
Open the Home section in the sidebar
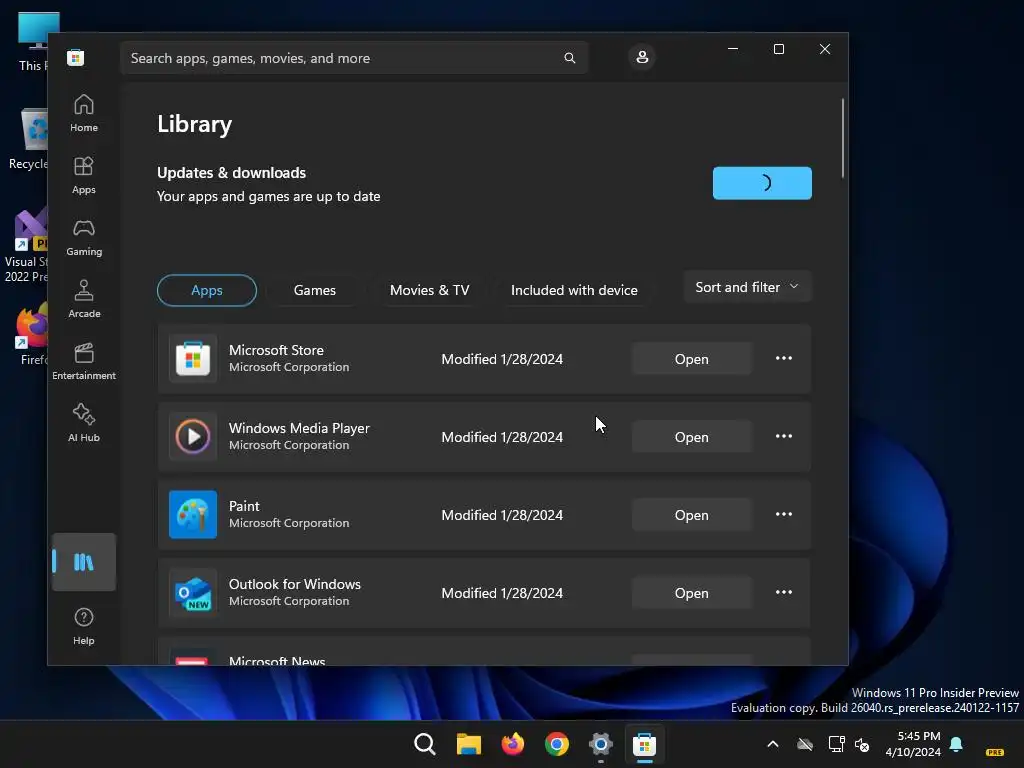[84, 113]
